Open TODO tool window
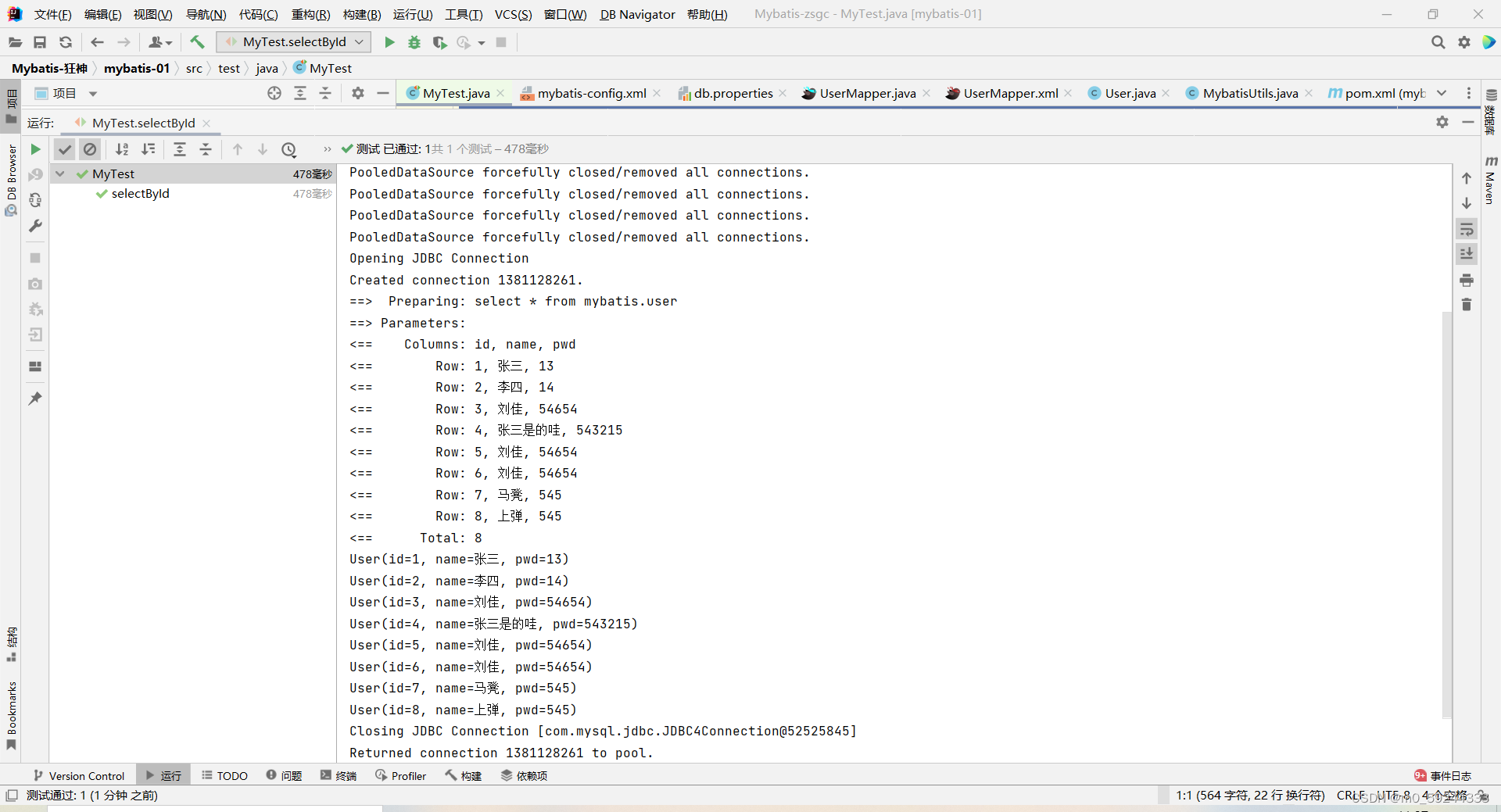 [225, 775]
